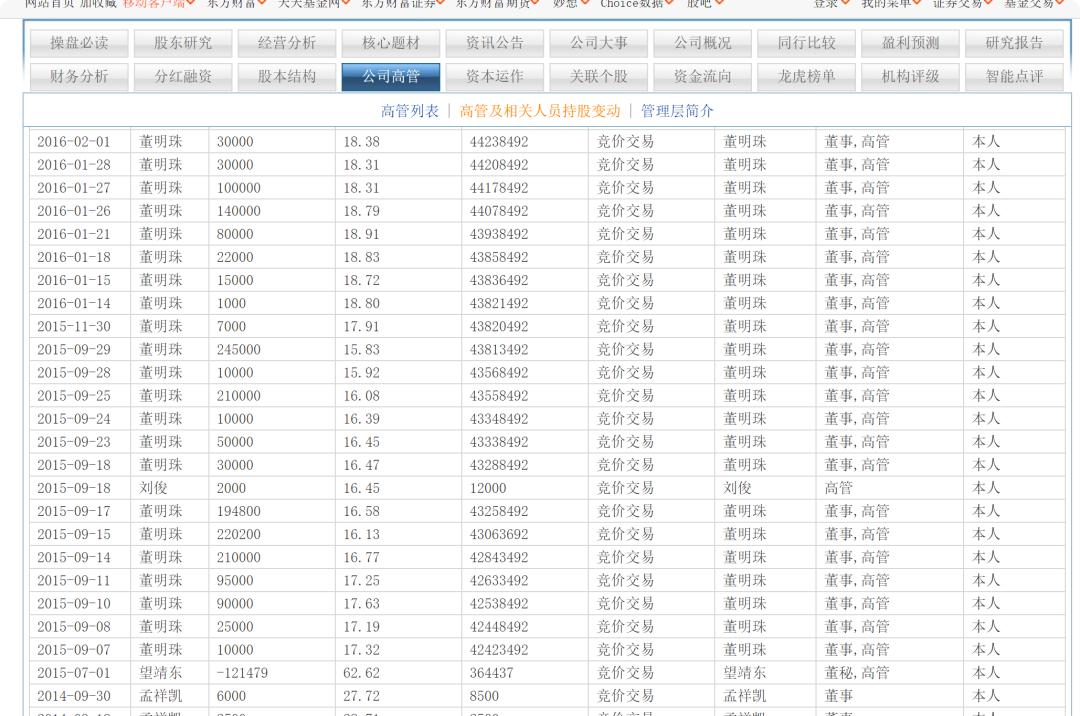
Task: Click the change amount 140000
Action: 238,211
